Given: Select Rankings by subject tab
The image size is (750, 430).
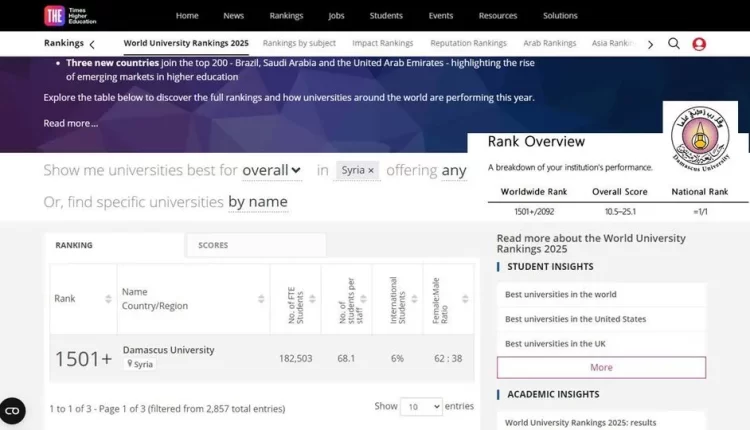Looking at the screenshot, I should (299, 43).
